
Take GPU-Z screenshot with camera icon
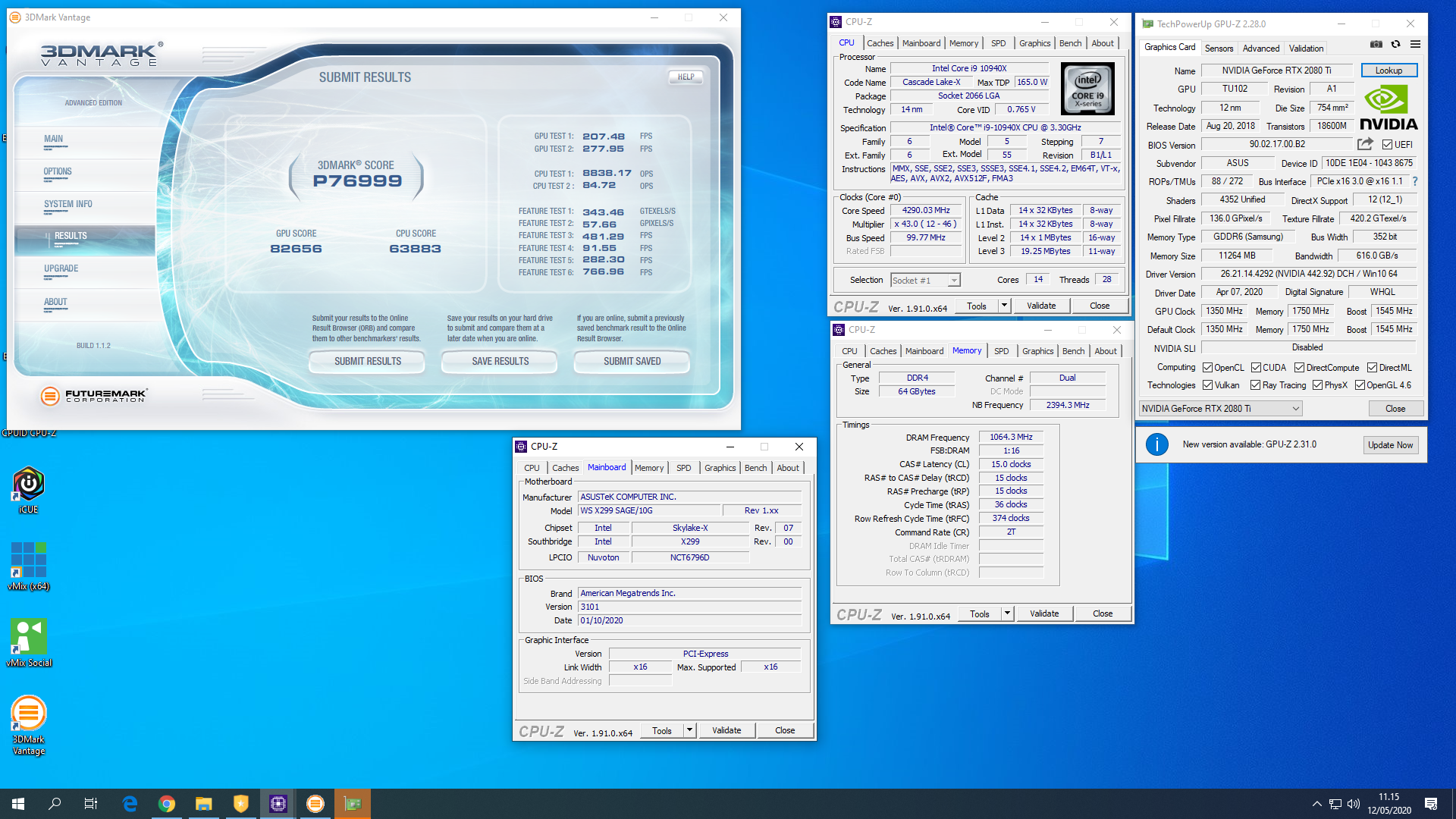pos(1376,45)
